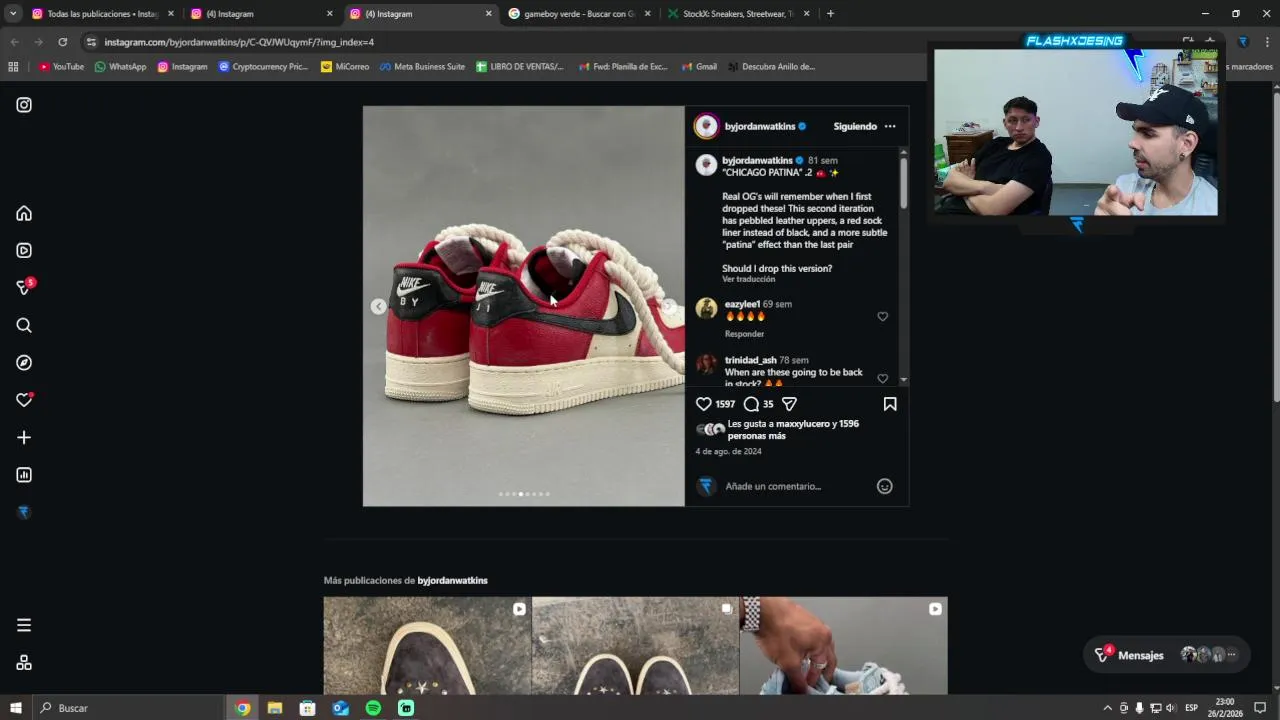Open hamburger More menu in sidebar
The image size is (1280, 720).
(x=24, y=625)
